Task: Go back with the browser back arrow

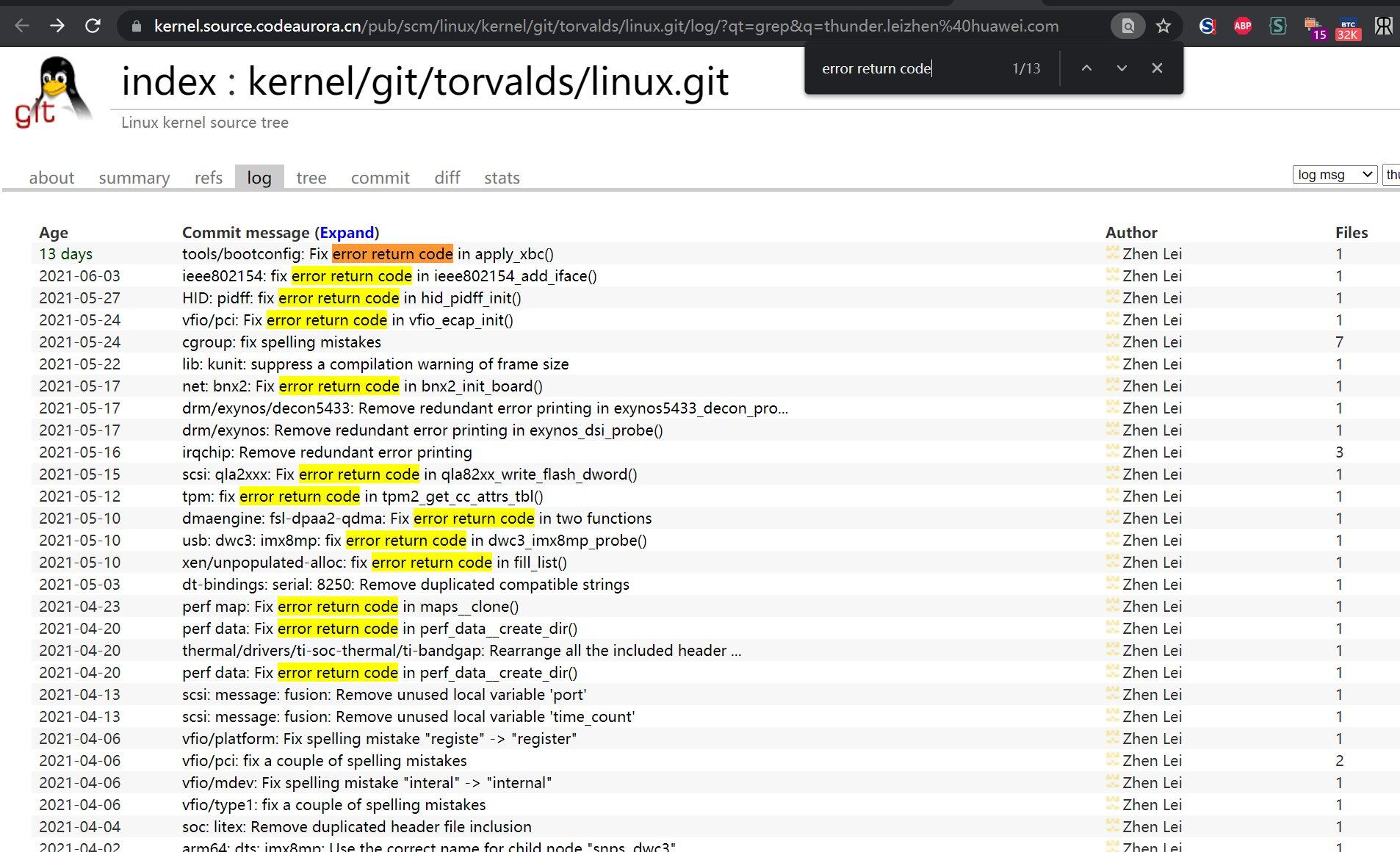Action: pos(22,26)
